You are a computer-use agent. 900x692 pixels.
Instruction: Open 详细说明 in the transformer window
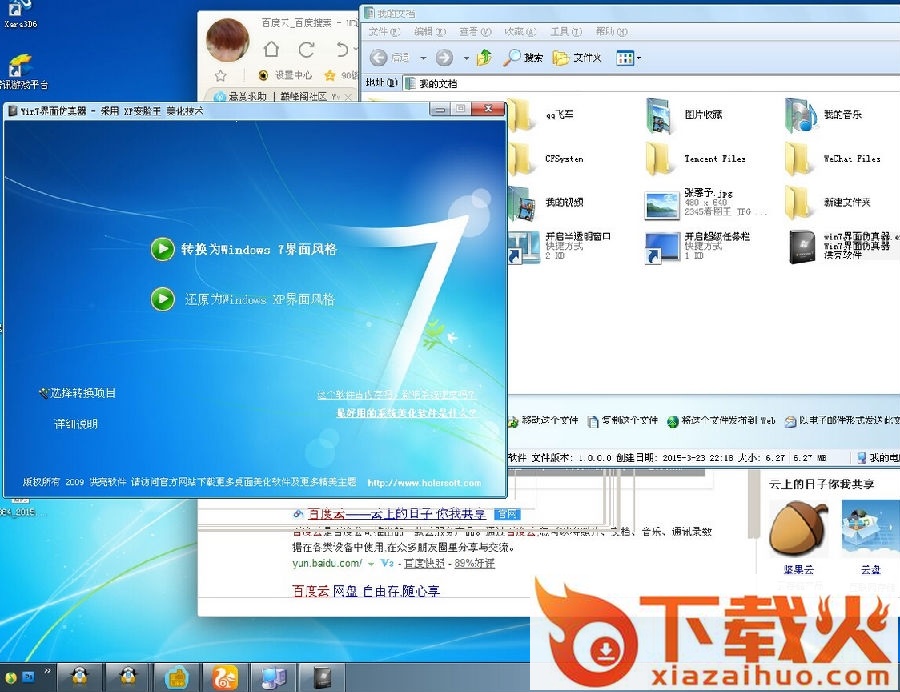(x=76, y=424)
